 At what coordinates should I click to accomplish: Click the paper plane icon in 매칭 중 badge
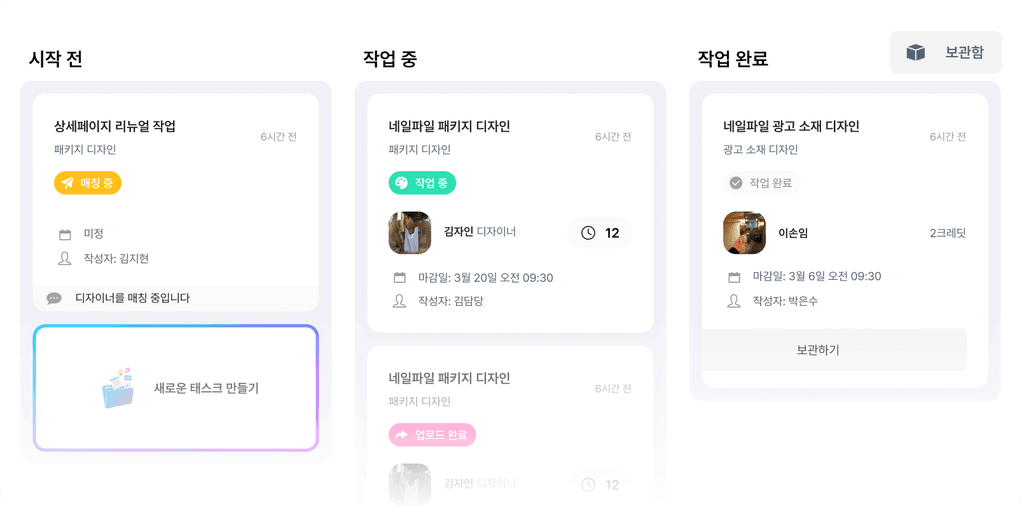67,184
